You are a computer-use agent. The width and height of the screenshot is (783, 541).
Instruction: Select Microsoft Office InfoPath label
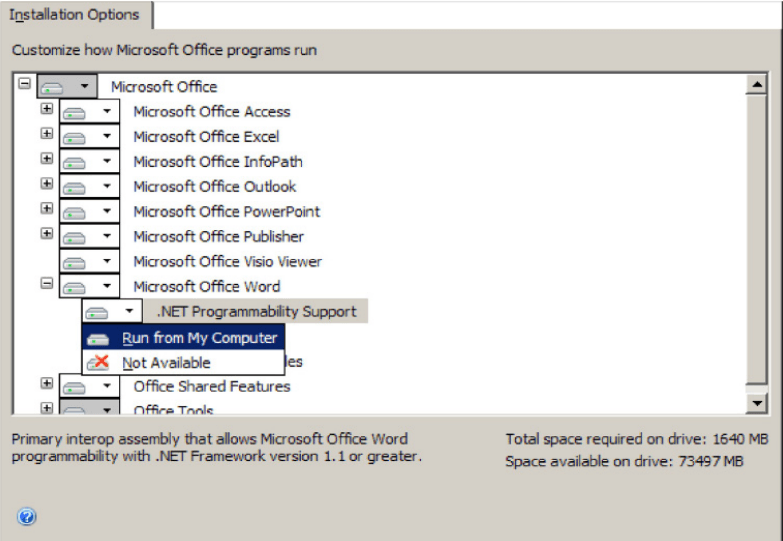pos(218,162)
